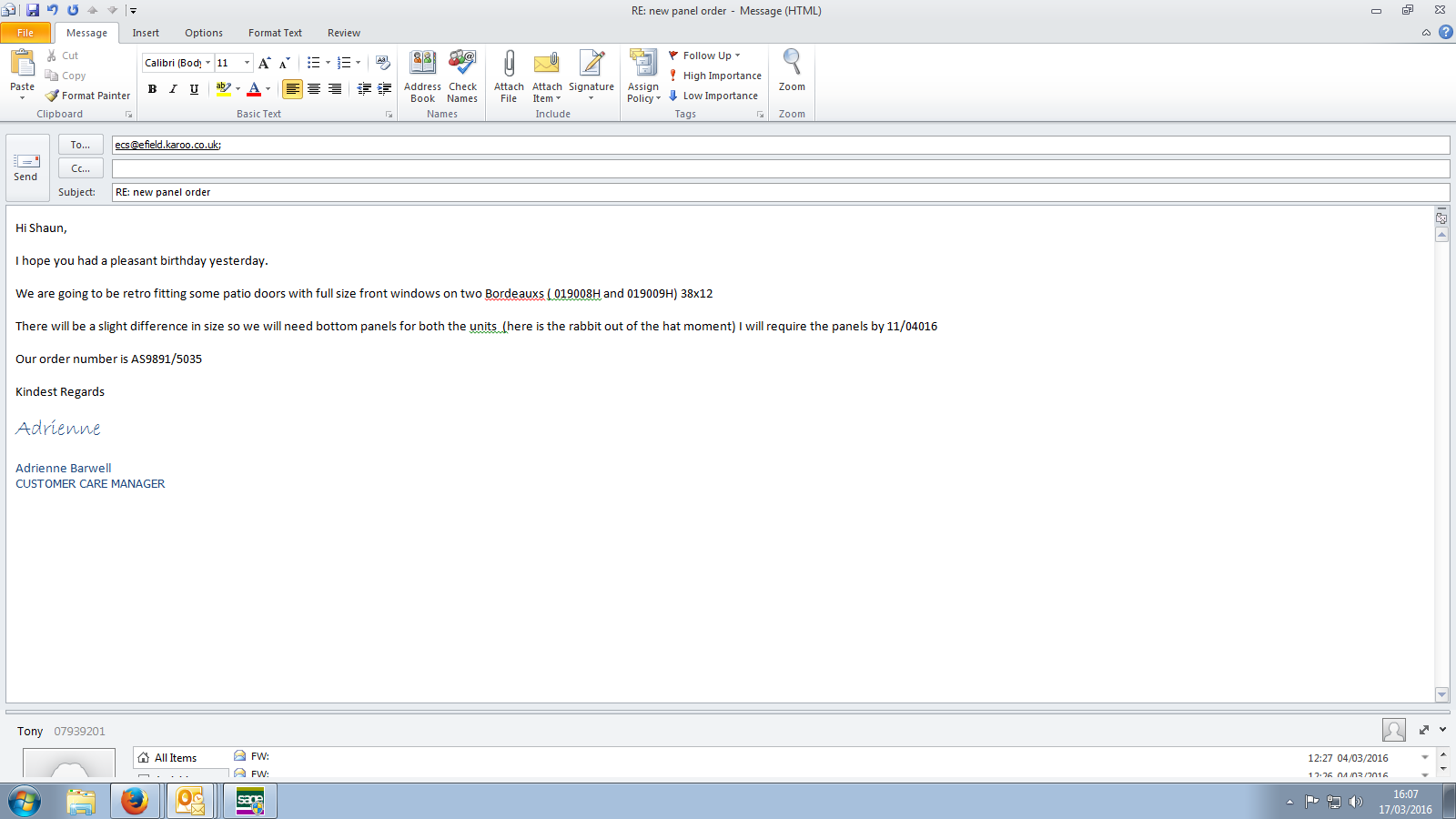Click the contact photo icon in the People Pane
The image size is (1456, 819).
coord(1393,730)
